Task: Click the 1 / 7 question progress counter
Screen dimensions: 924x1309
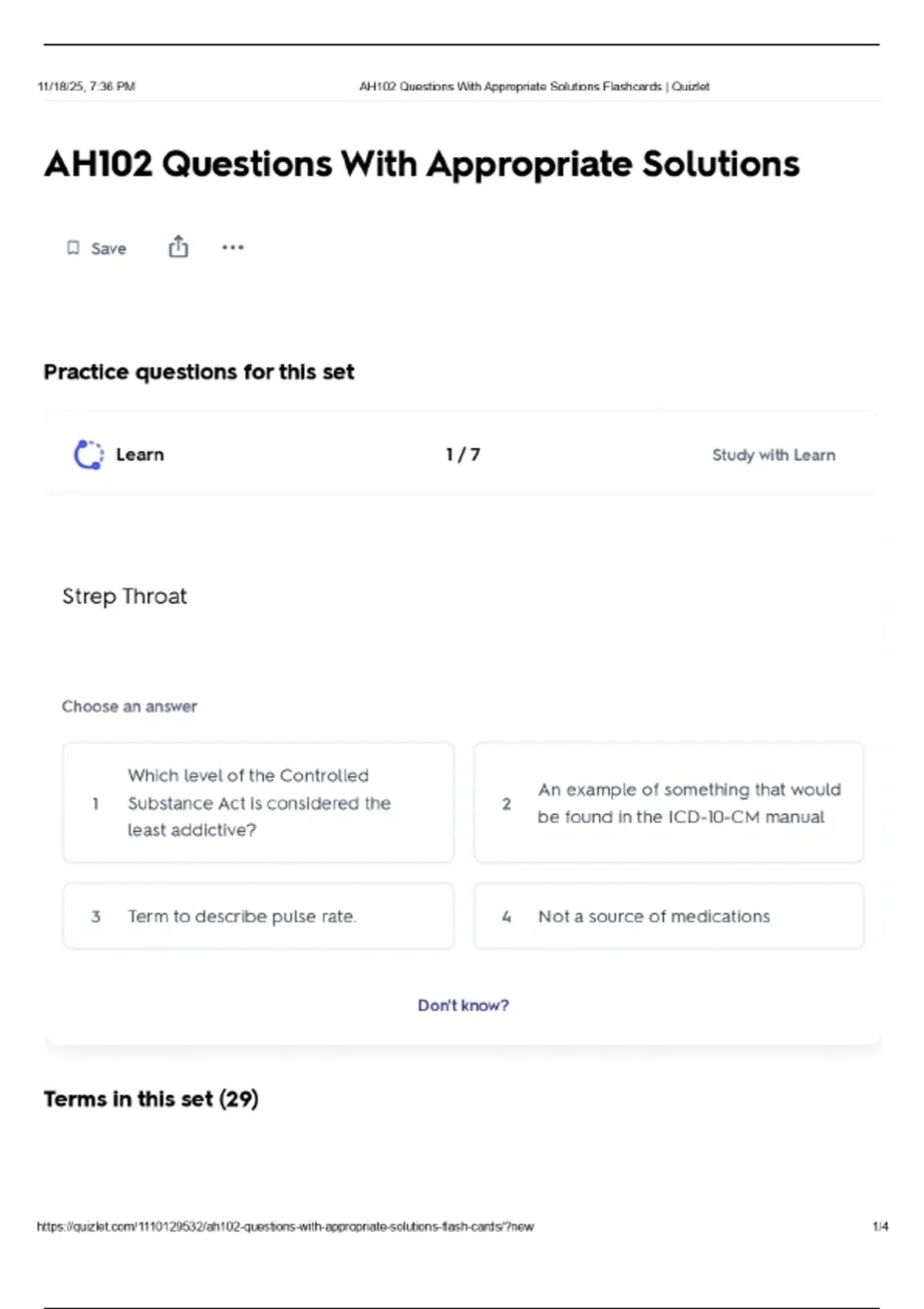Action: pyautogui.click(x=463, y=455)
